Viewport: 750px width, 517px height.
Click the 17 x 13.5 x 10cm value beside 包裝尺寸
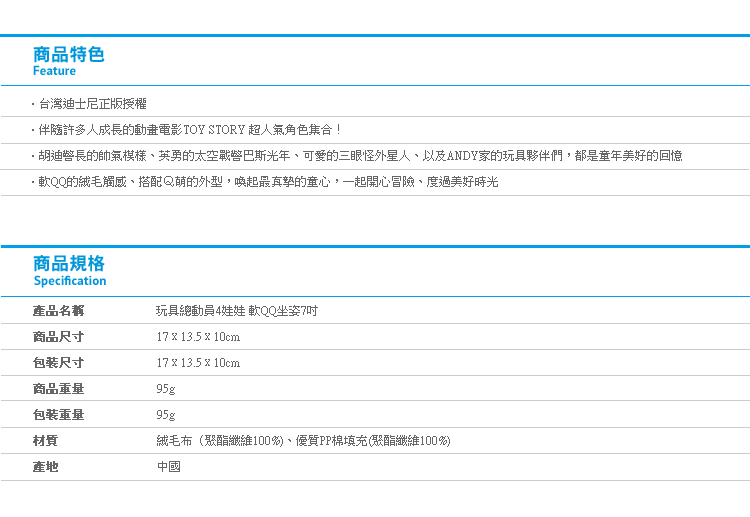(198, 363)
